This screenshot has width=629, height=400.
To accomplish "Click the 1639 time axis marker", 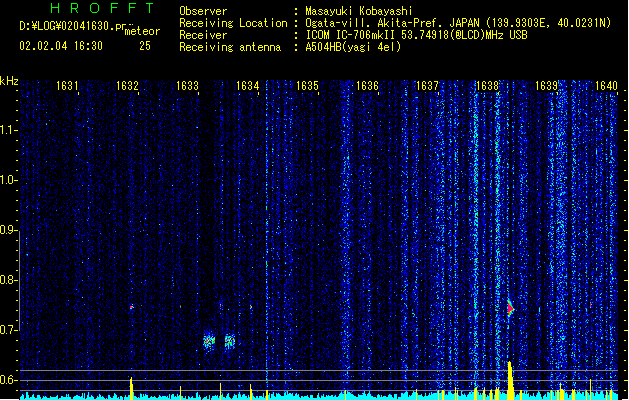I will tap(547, 85).
